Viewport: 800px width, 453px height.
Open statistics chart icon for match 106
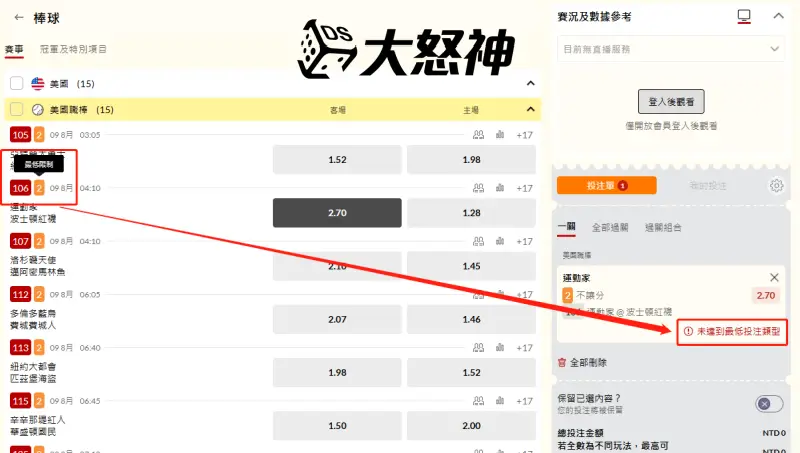click(500, 188)
